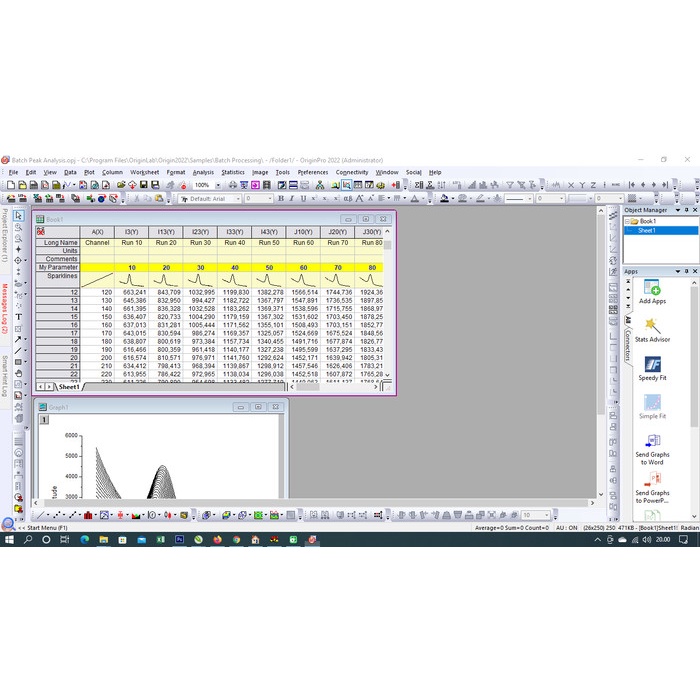Click the Add New Columns icon
The image size is (700, 700).
(x=396, y=185)
